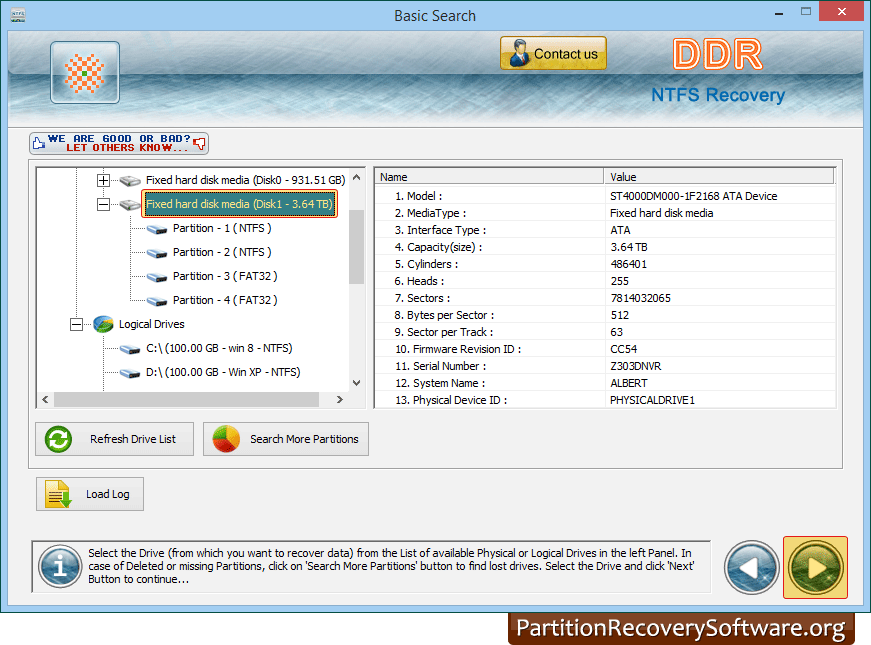Open the Contact us button
This screenshot has height=645, width=871.
click(x=553, y=53)
